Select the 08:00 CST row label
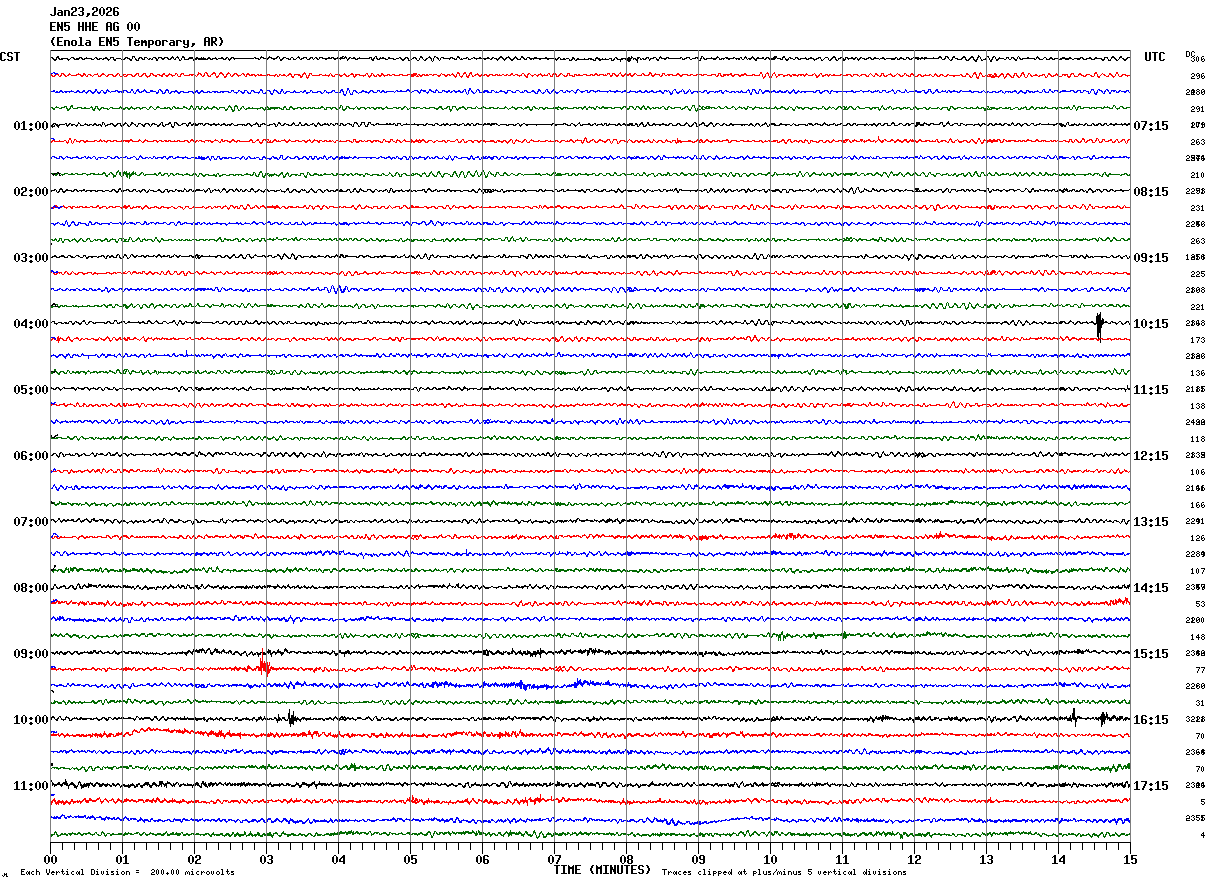 [x=31, y=588]
